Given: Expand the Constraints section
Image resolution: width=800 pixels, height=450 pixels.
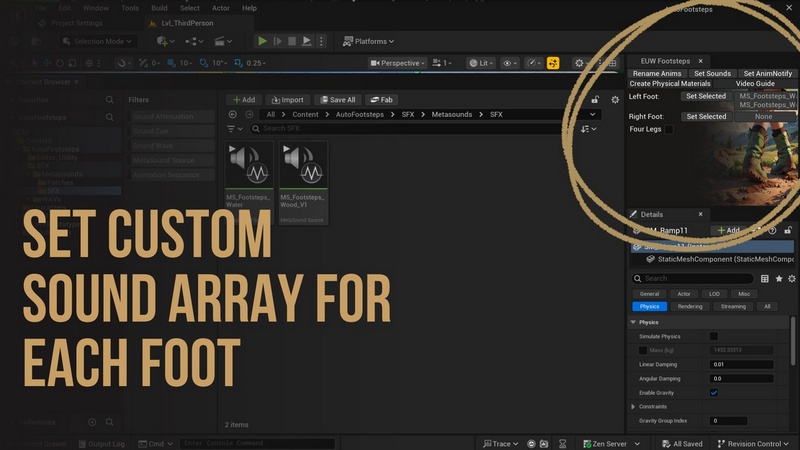Looking at the screenshot, I should click(x=634, y=407).
